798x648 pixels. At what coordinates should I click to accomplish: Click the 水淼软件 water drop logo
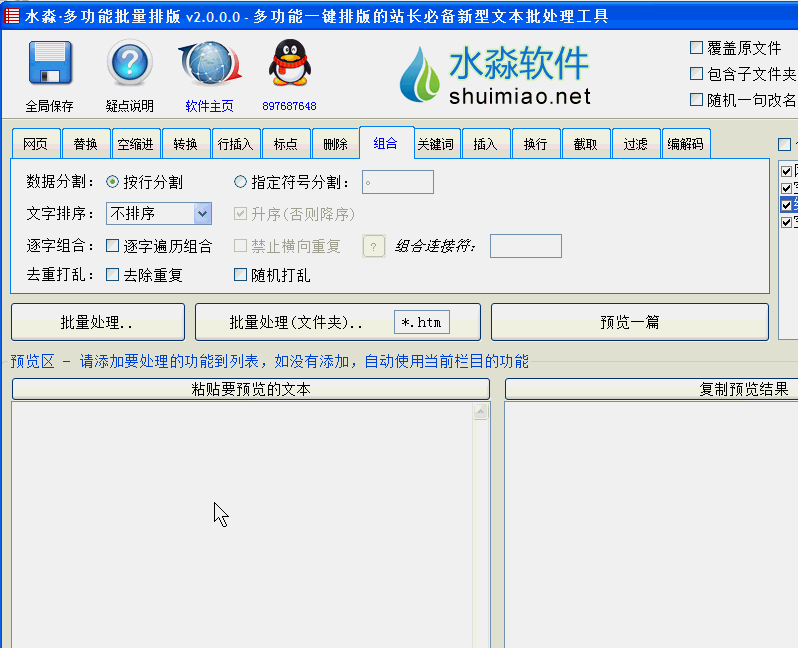click(420, 75)
